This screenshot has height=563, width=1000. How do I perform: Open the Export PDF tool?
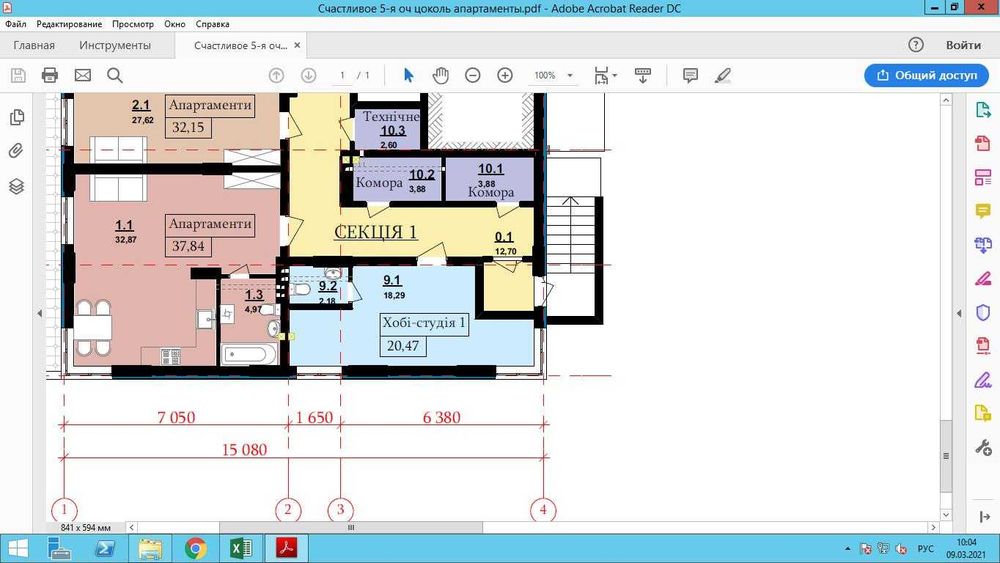pyautogui.click(x=983, y=110)
